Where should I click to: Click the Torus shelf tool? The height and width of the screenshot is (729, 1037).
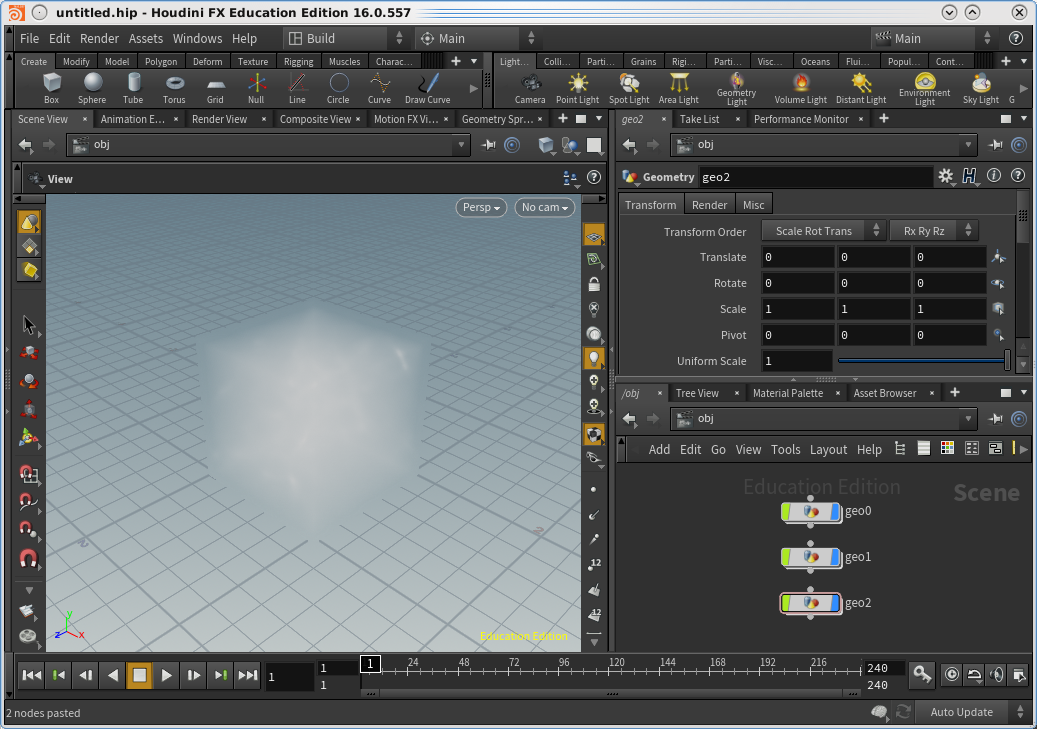point(174,86)
